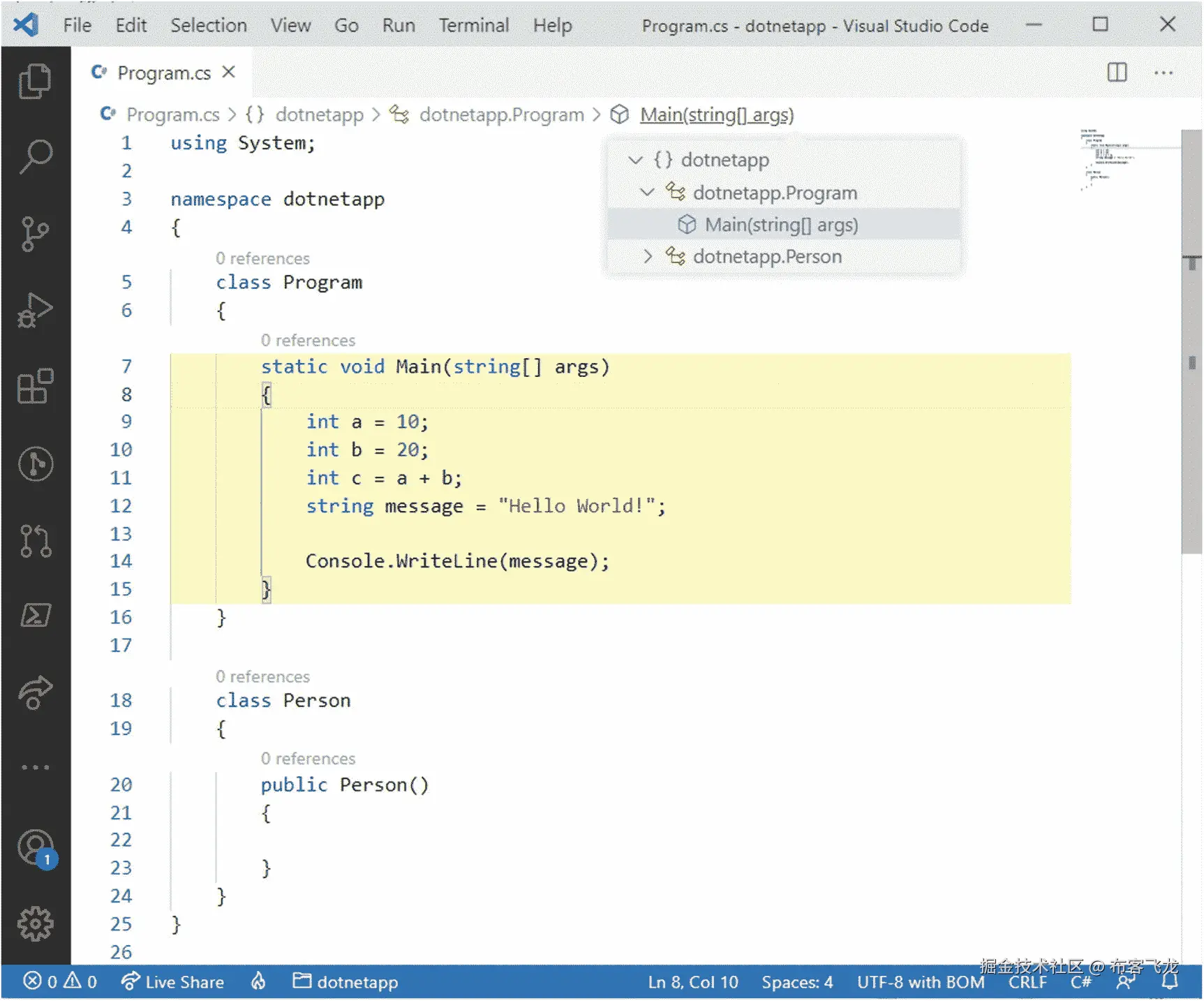Open the Accounts icon with notification badge

(35, 848)
